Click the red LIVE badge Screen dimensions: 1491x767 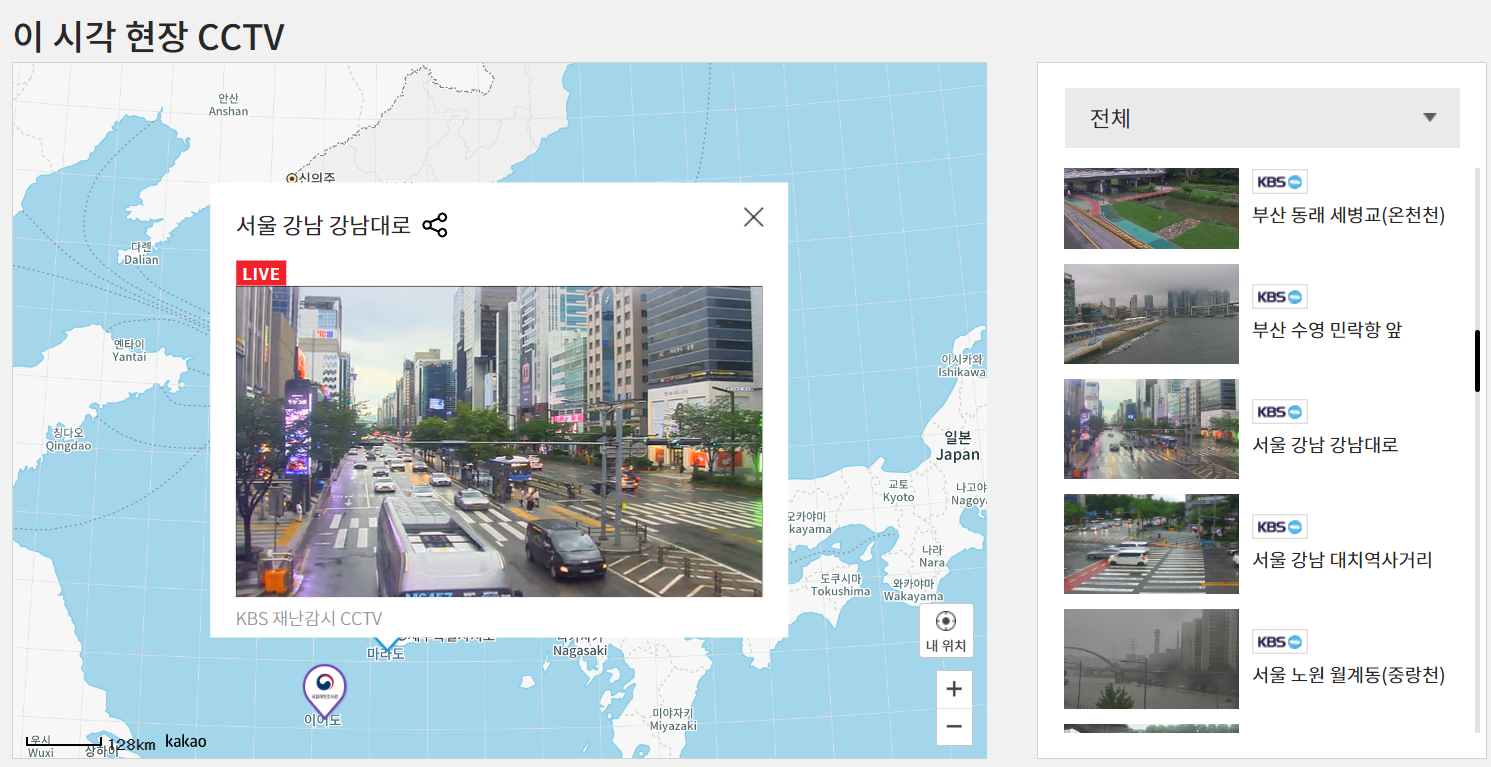[261, 273]
